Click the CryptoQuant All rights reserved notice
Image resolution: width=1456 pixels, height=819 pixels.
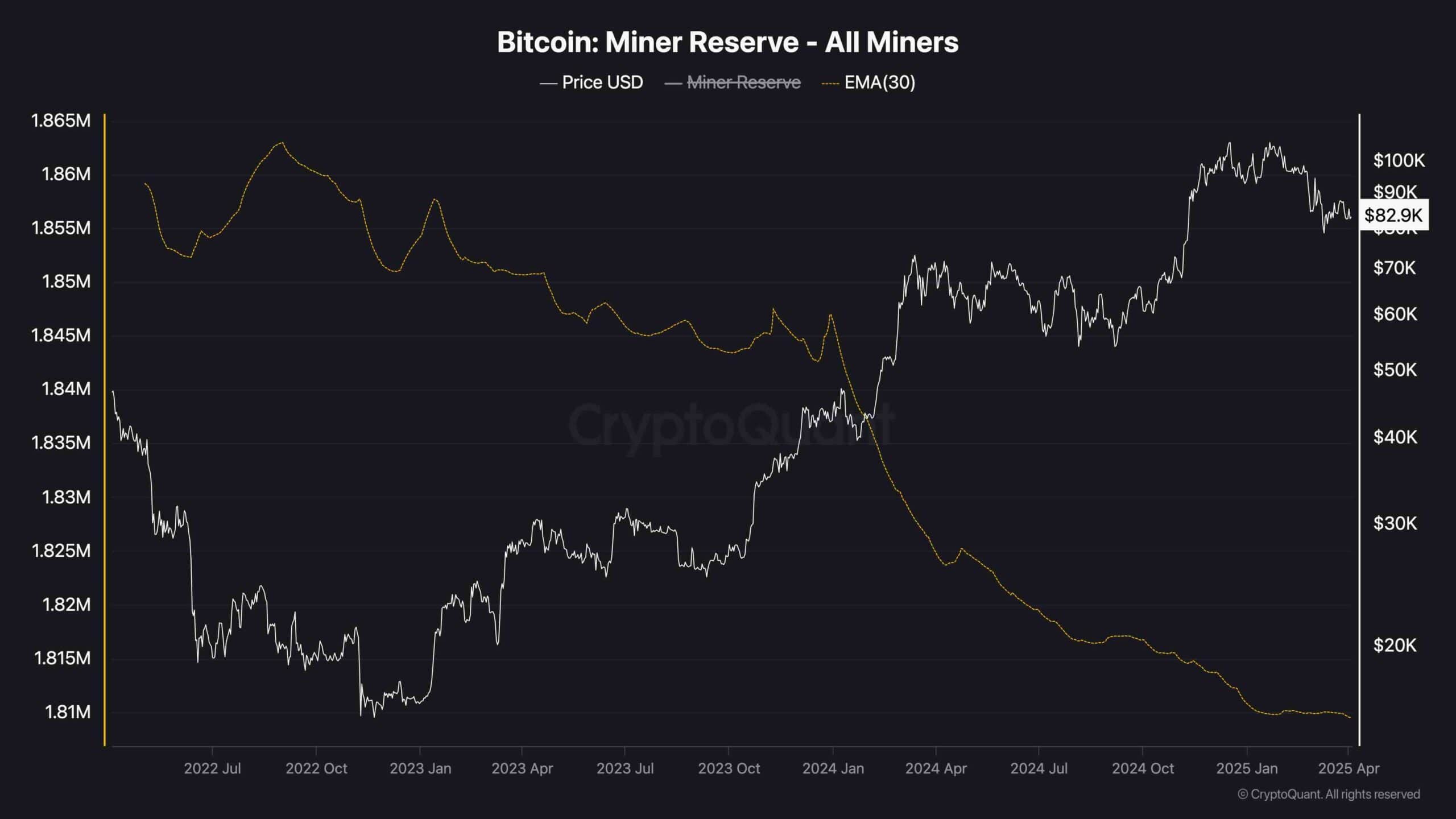pos(1329,794)
